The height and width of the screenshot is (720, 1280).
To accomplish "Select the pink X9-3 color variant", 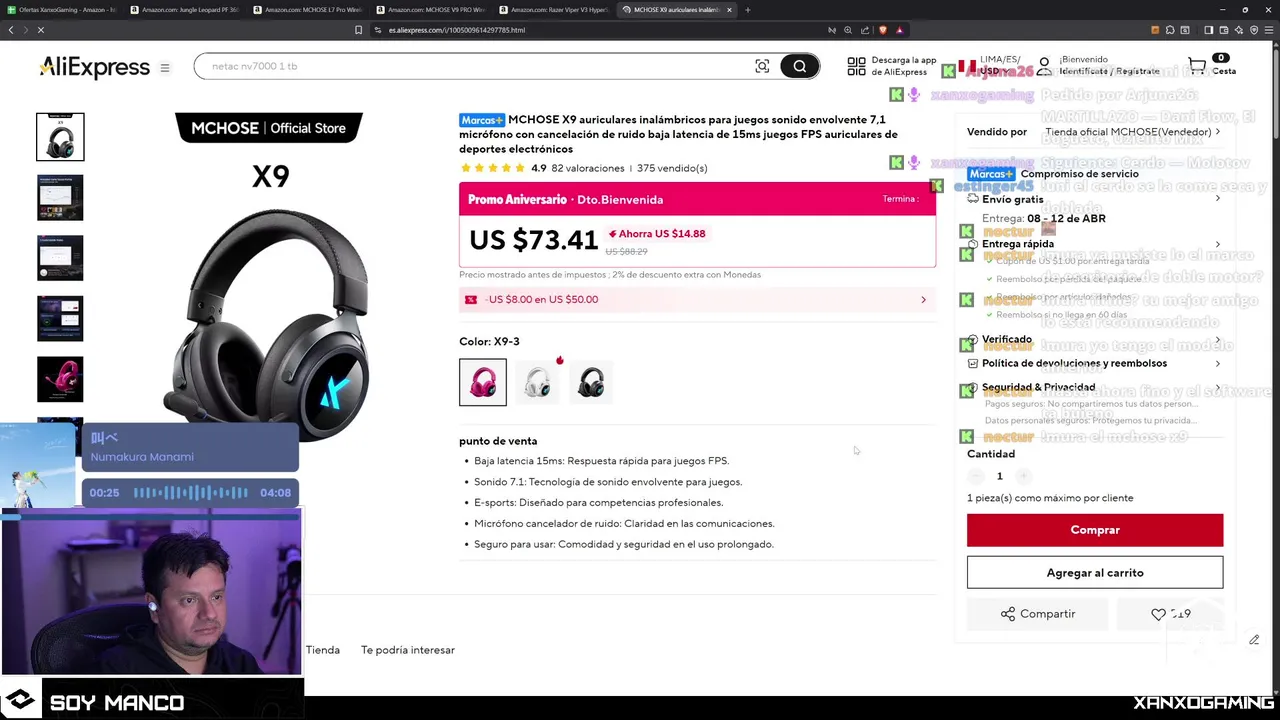I will point(483,382).
